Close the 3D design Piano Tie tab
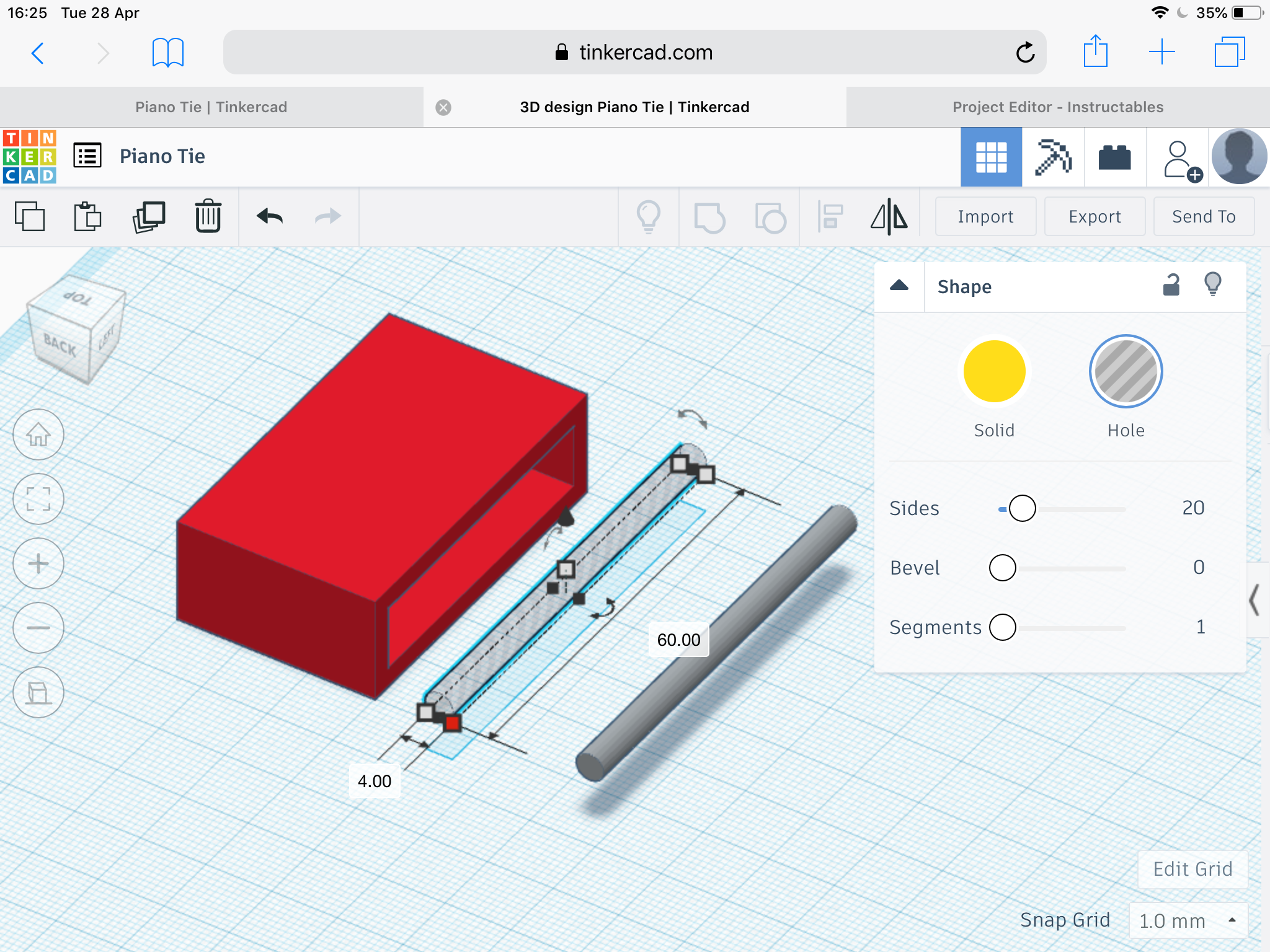This screenshot has height=952, width=1270. [x=443, y=107]
